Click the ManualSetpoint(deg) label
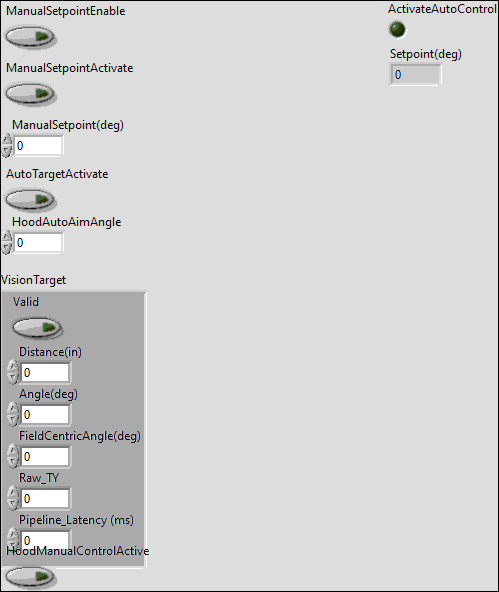Screen dimensions: 499x592 (68, 125)
